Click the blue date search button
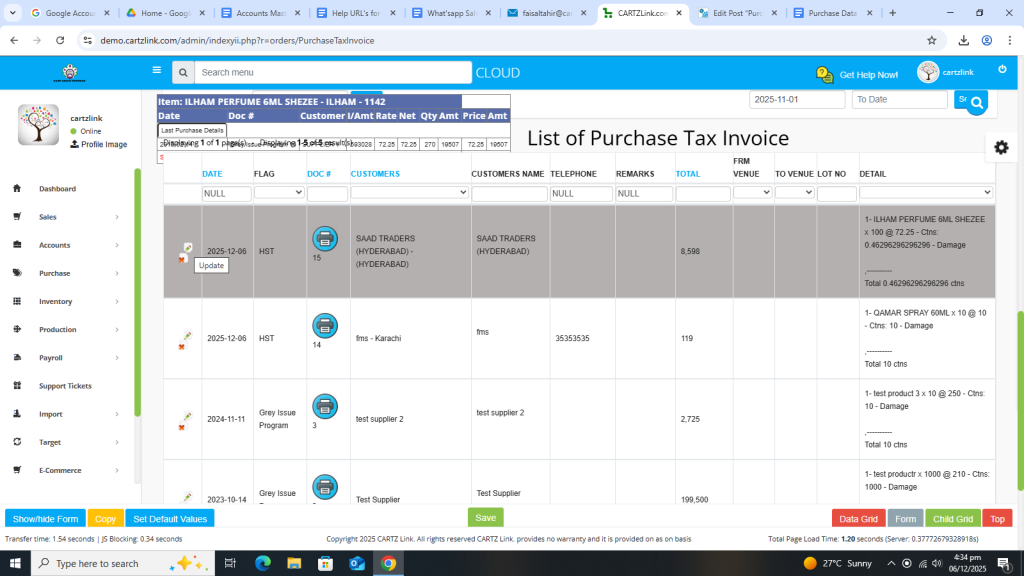 (x=976, y=101)
